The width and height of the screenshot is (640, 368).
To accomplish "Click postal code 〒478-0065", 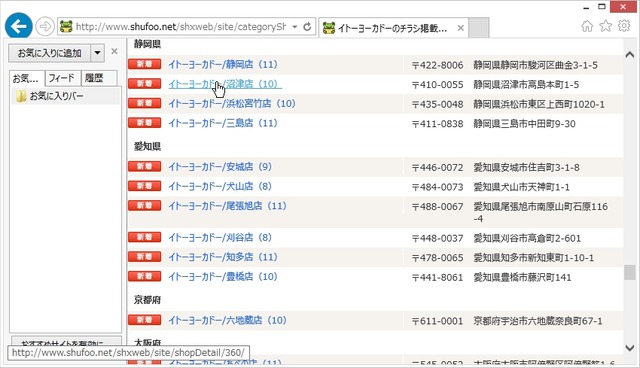I will [437, 258].
